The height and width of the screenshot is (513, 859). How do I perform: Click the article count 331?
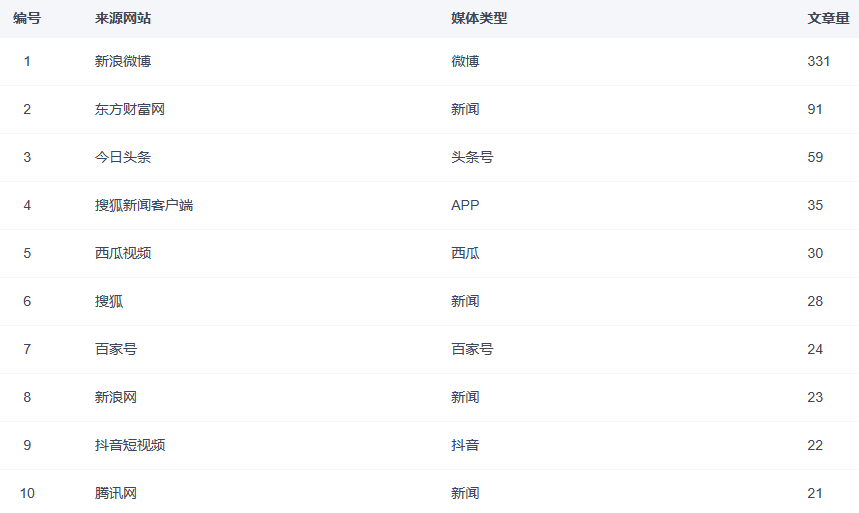[x=819, y=61]
